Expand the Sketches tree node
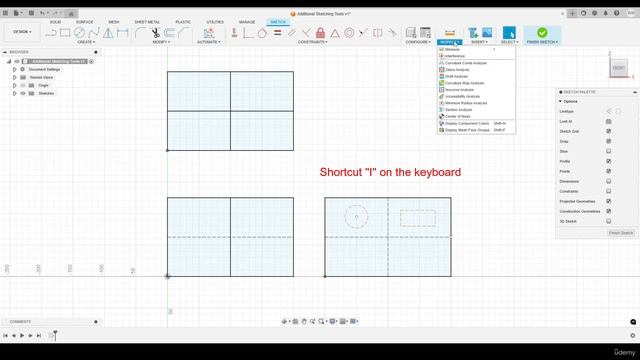The image size is (640, 360). pos(15,93)
